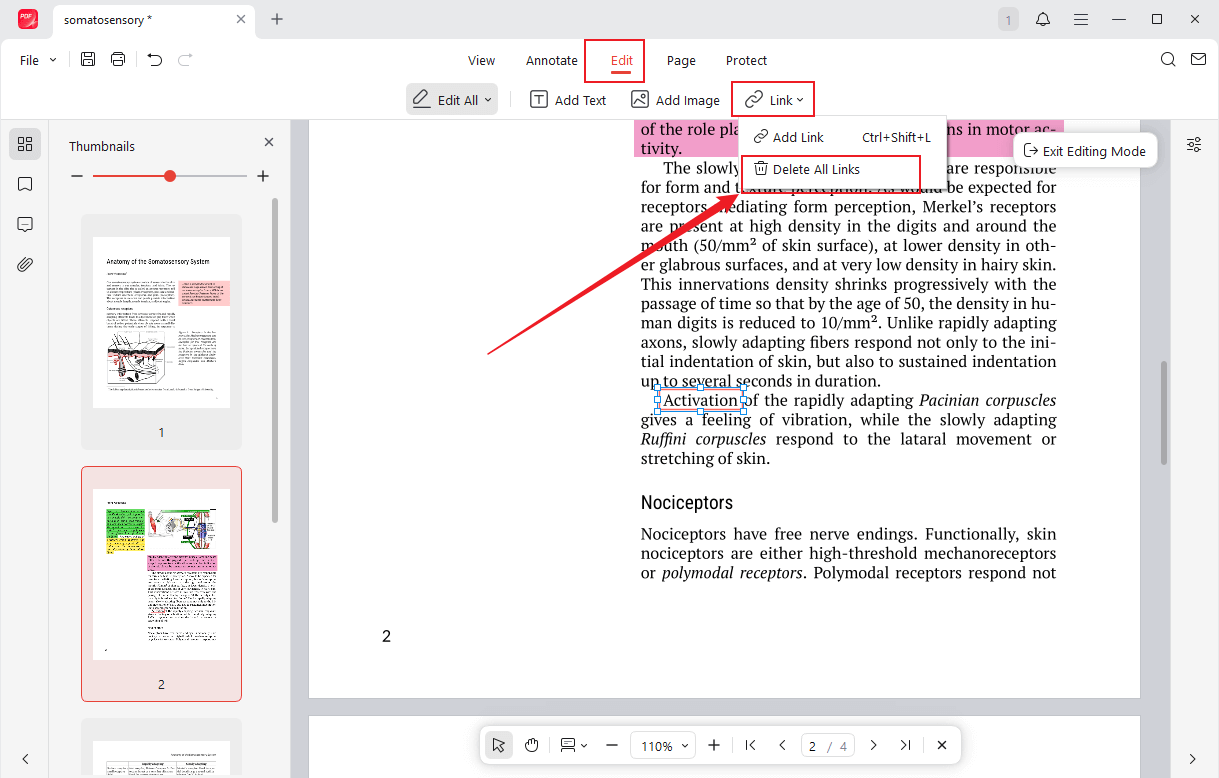Open search with the magnifier icon

point(1168,59)
